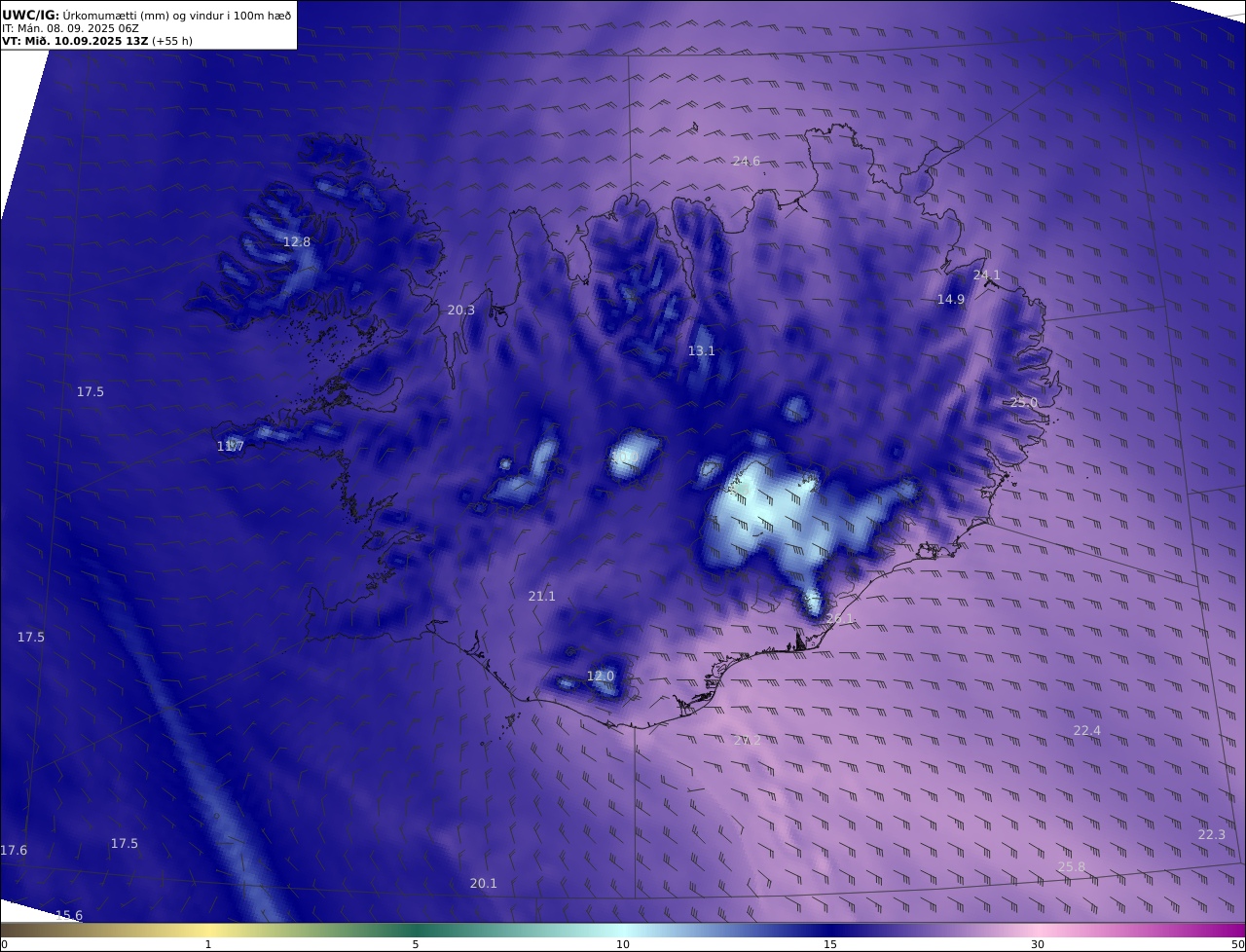Click the map value 22.4
This screenshot has height=952, width=1246.
click(x=1086, y=731)
